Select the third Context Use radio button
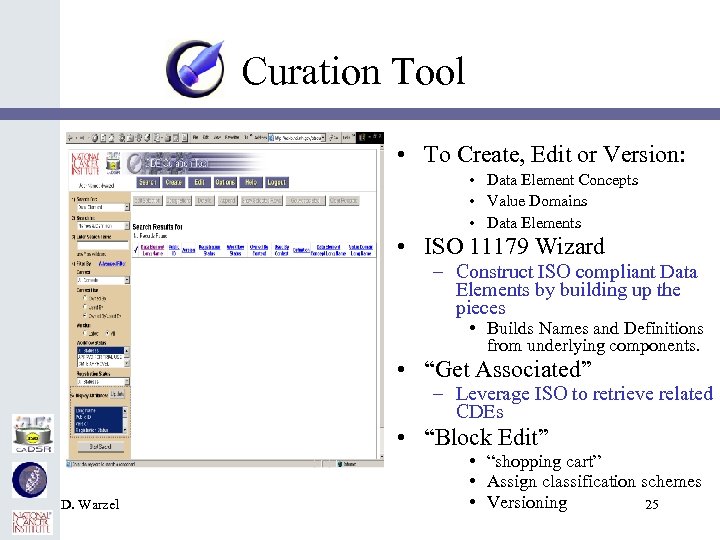This screenshot has width=720, height=540. click(x=84, y=316)
